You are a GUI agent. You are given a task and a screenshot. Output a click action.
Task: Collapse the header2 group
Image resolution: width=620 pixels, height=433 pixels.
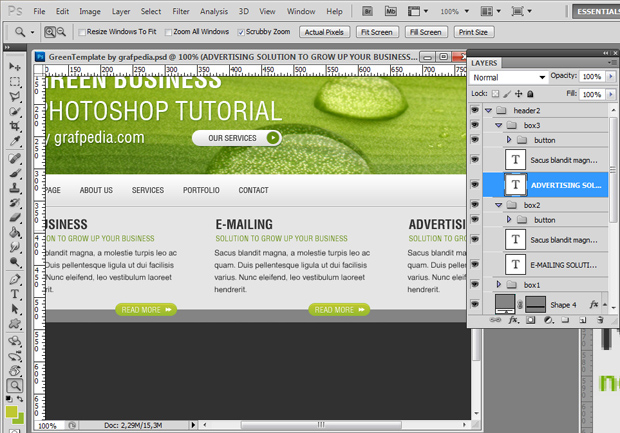tap(488, 110)
